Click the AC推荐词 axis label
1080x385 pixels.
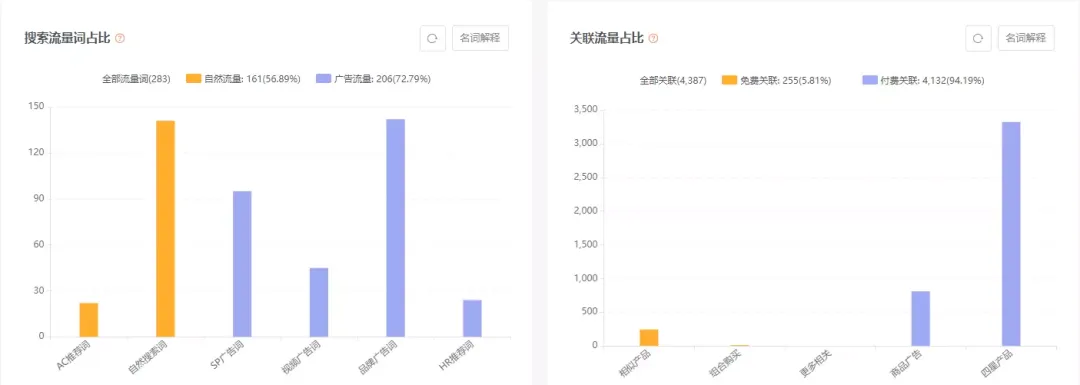[x=73, y=357]
